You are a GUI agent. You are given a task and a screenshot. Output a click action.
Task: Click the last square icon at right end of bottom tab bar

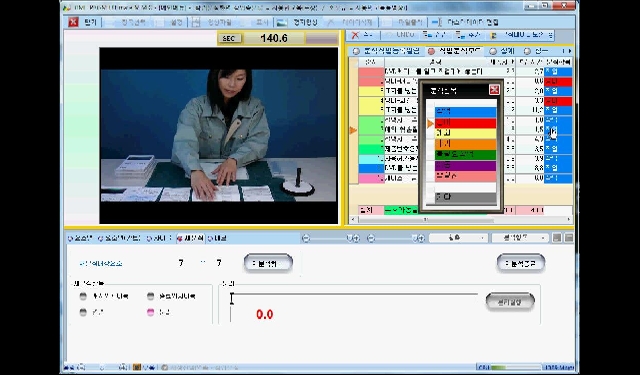(569, 238)
